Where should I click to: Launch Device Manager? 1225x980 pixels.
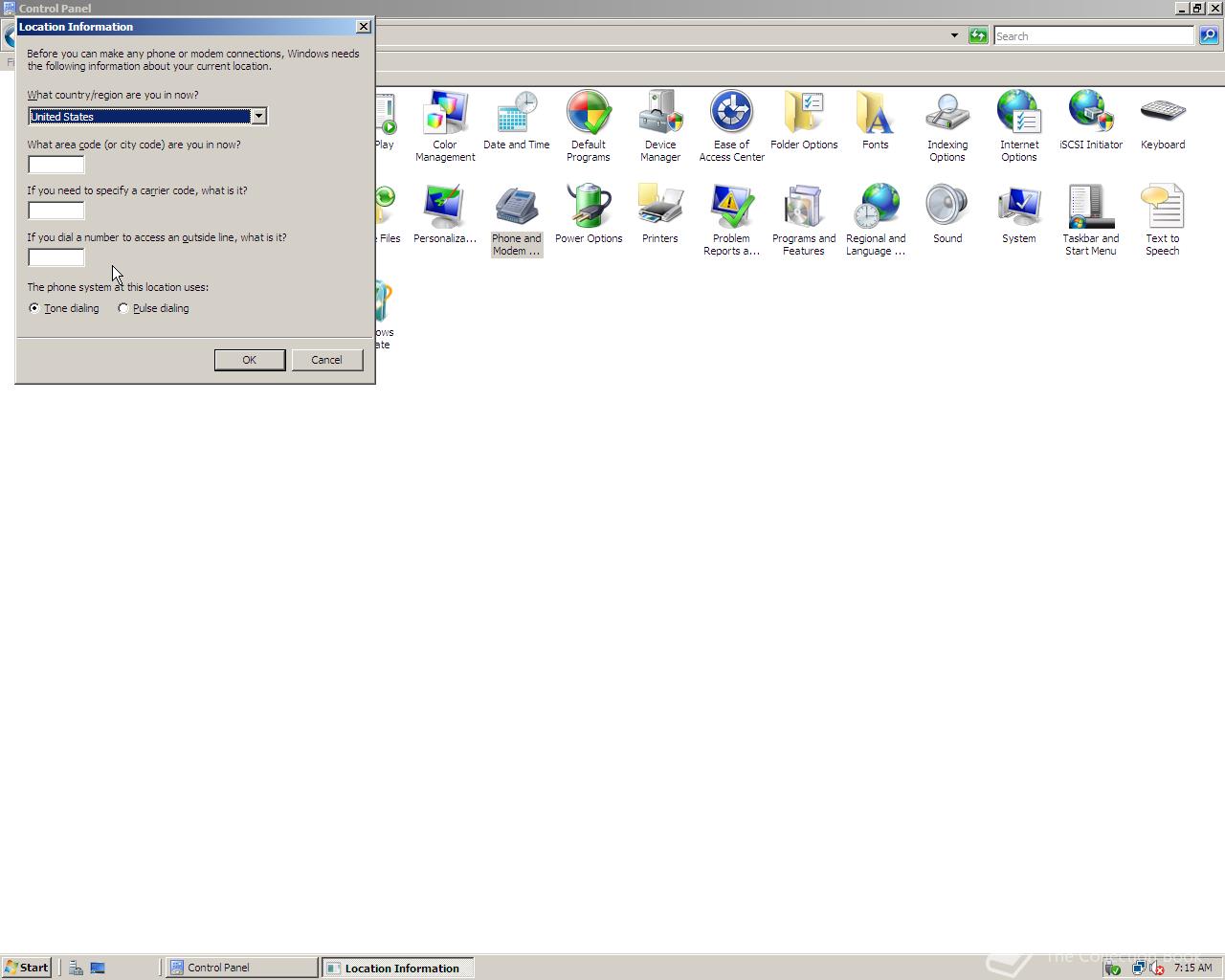tap(660, 126)
